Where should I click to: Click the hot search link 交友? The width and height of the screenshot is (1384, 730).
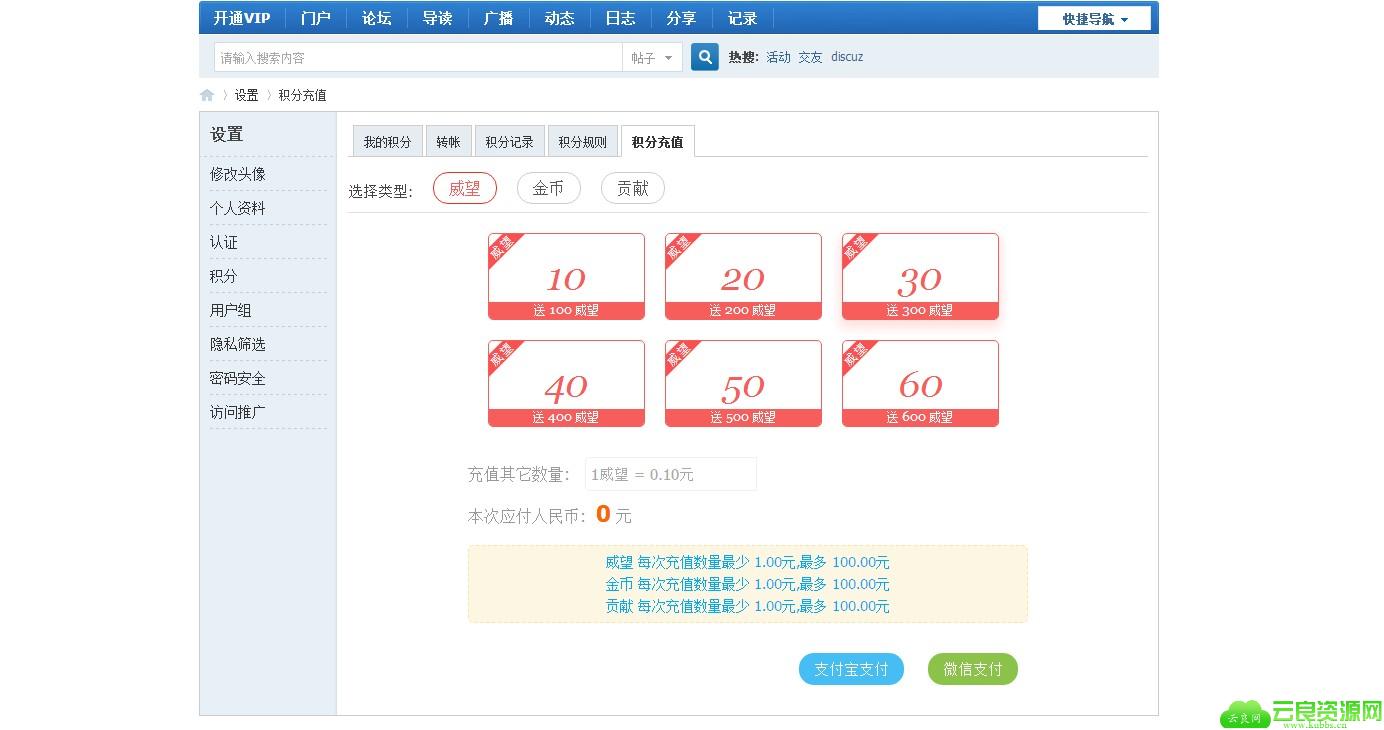point(810,58)
